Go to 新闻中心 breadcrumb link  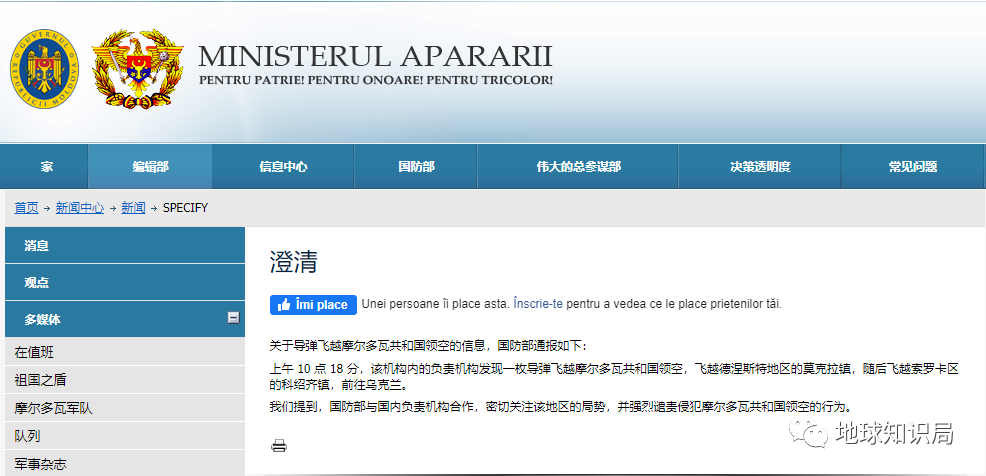tap(80, 208)
